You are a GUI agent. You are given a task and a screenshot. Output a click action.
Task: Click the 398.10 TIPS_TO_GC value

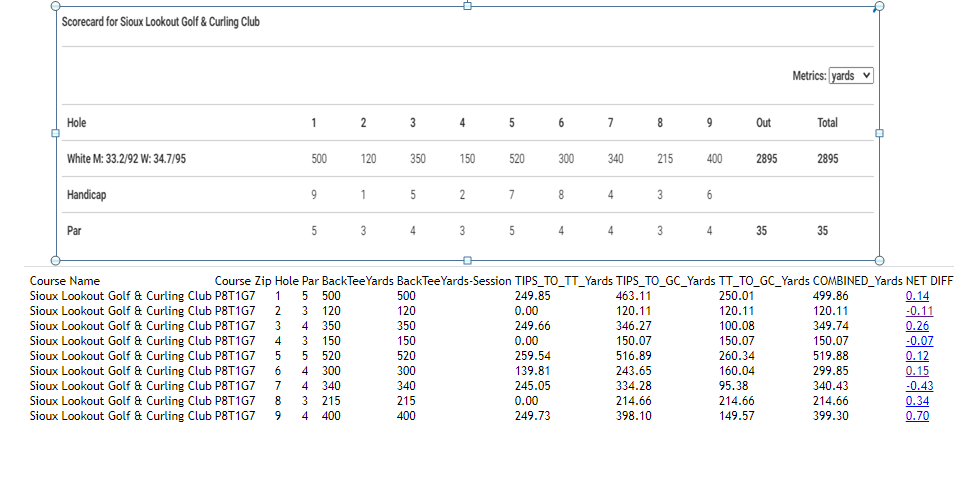click(633, 416)
